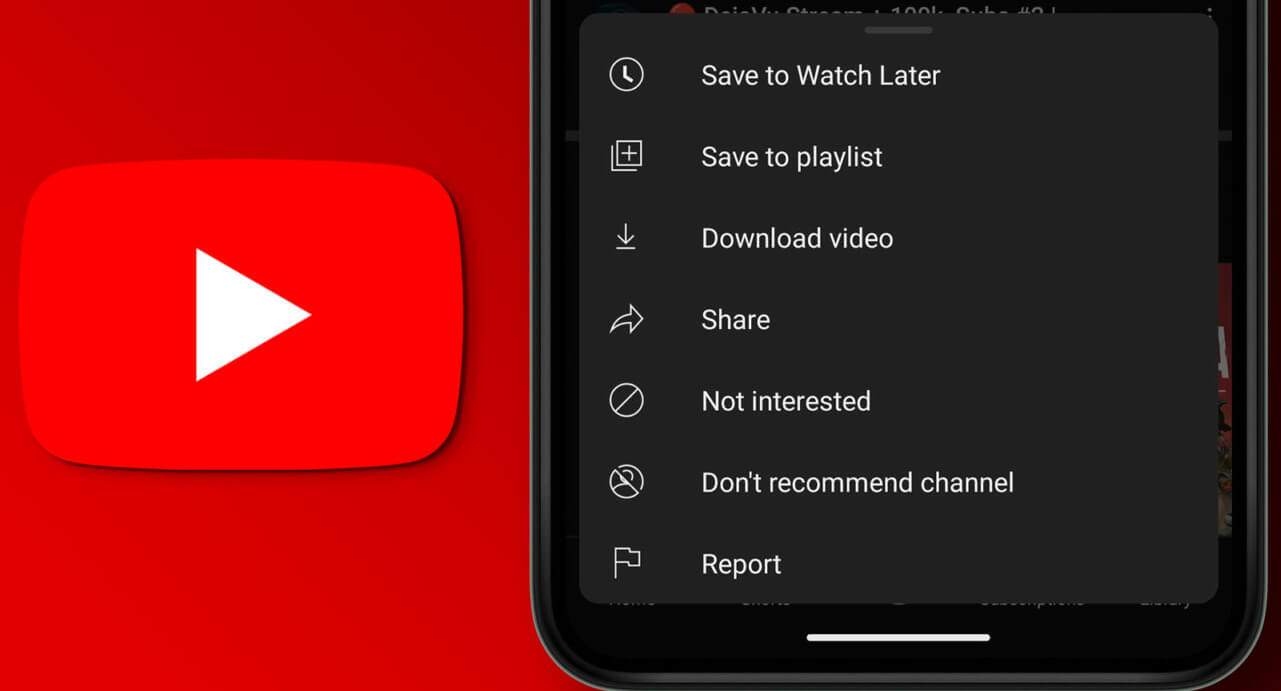Viewport: 1281px width, 691px height.
Task: Click the clock icon beside Save to Watch Later
Action: pos(626,75)
